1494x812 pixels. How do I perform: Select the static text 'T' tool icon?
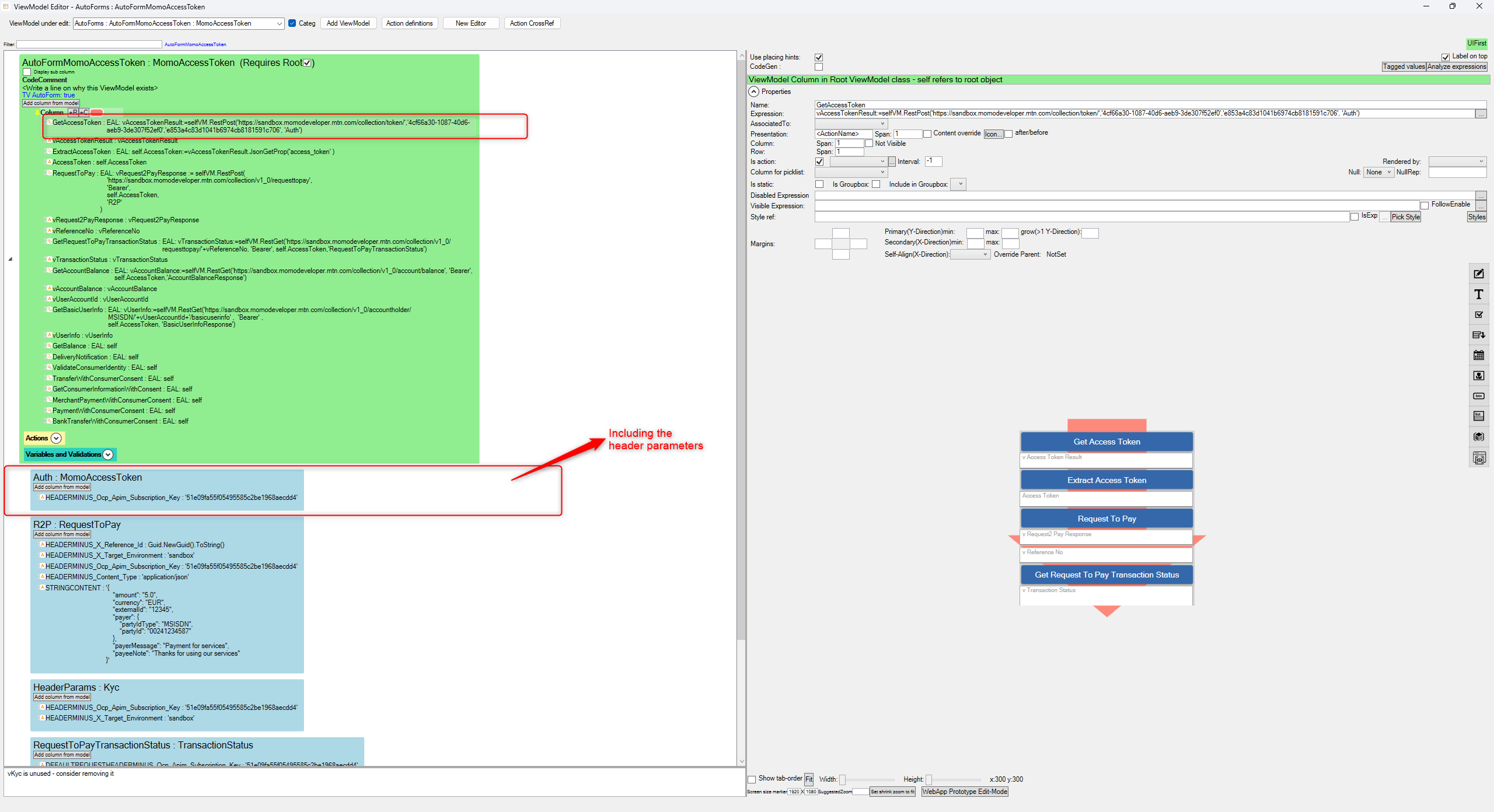(x=1478, y=295)
